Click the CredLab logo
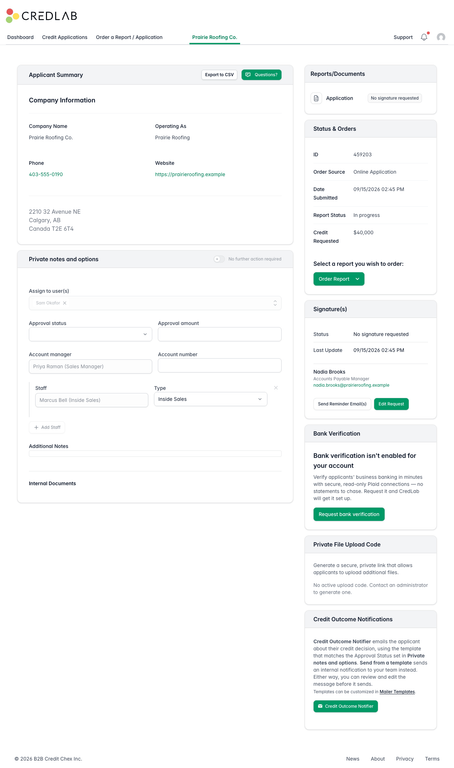Screen dimensions: 454x768 point(42,16)
